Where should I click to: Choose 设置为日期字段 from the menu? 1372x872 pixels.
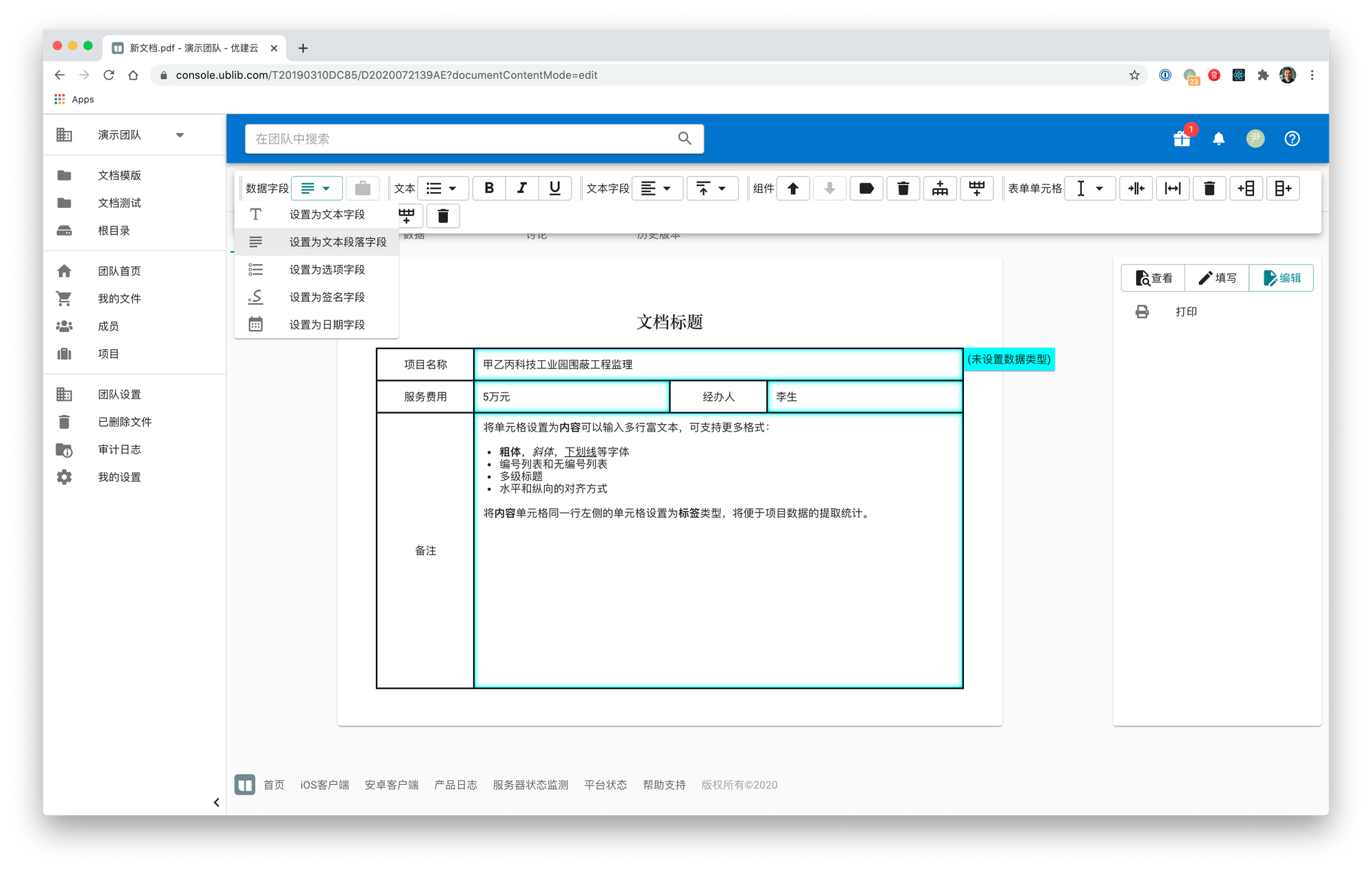point(327,325)
